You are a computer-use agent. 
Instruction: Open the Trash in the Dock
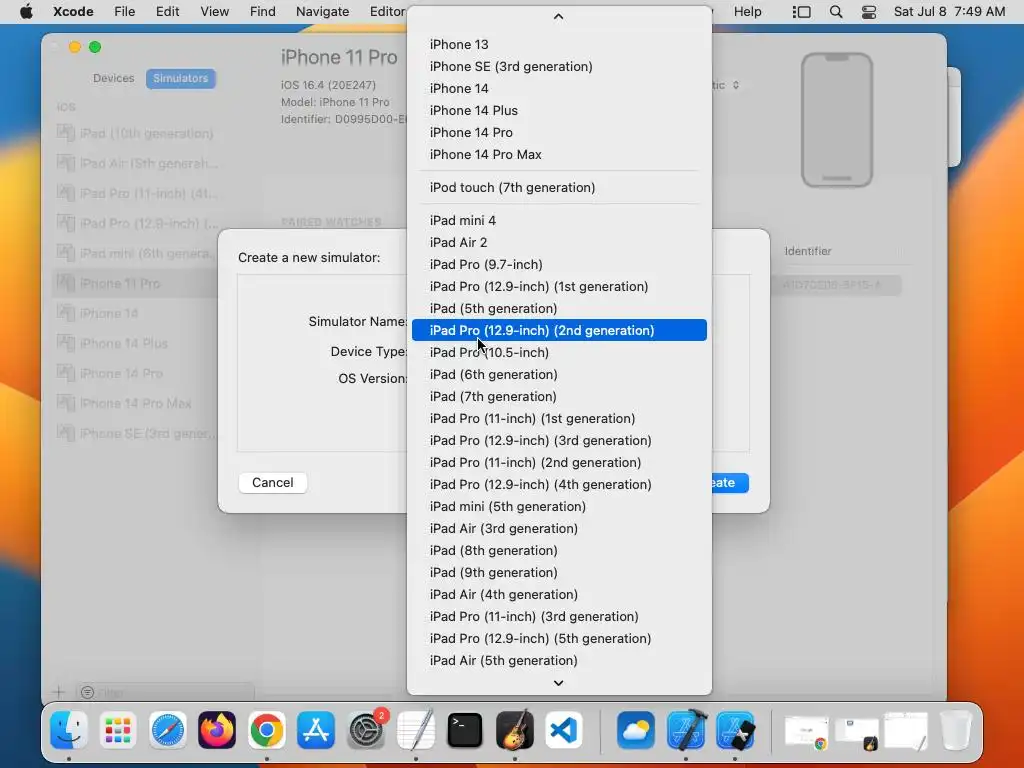click(x=956, y=730)
